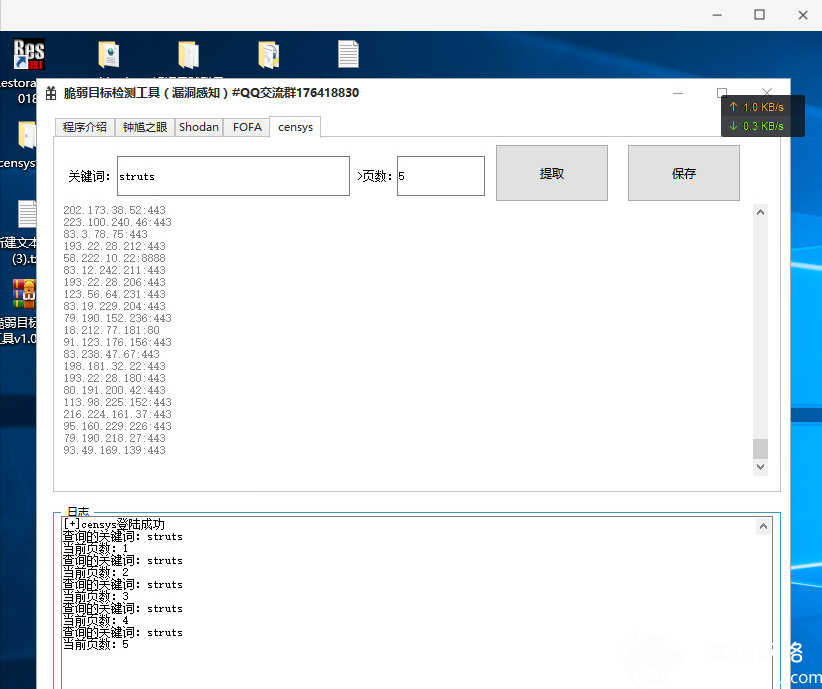822x689 pixels.
Task: Open the 新建文本 (3) text file icon
Action: pyautogui.click(x=26, y=214)
